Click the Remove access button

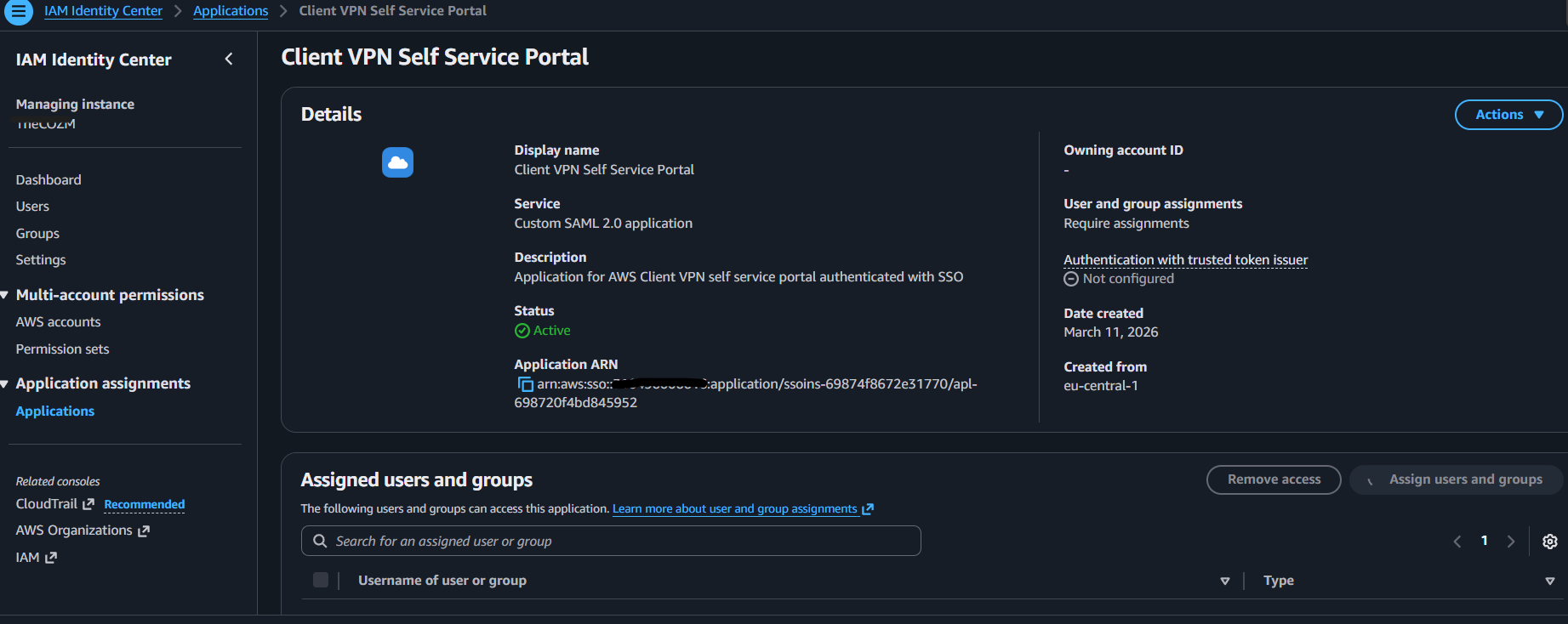(x=1274, y=479)
